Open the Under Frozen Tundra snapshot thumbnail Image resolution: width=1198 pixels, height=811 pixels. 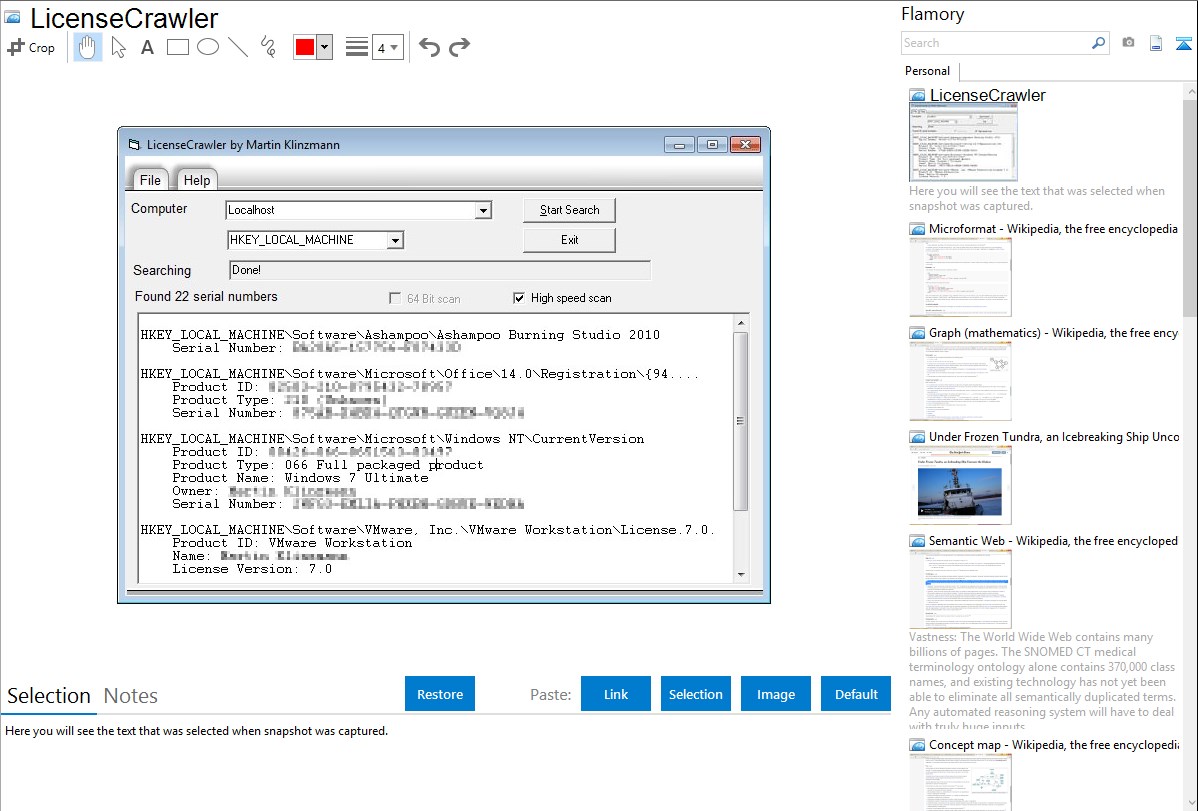tap(960, 484)
